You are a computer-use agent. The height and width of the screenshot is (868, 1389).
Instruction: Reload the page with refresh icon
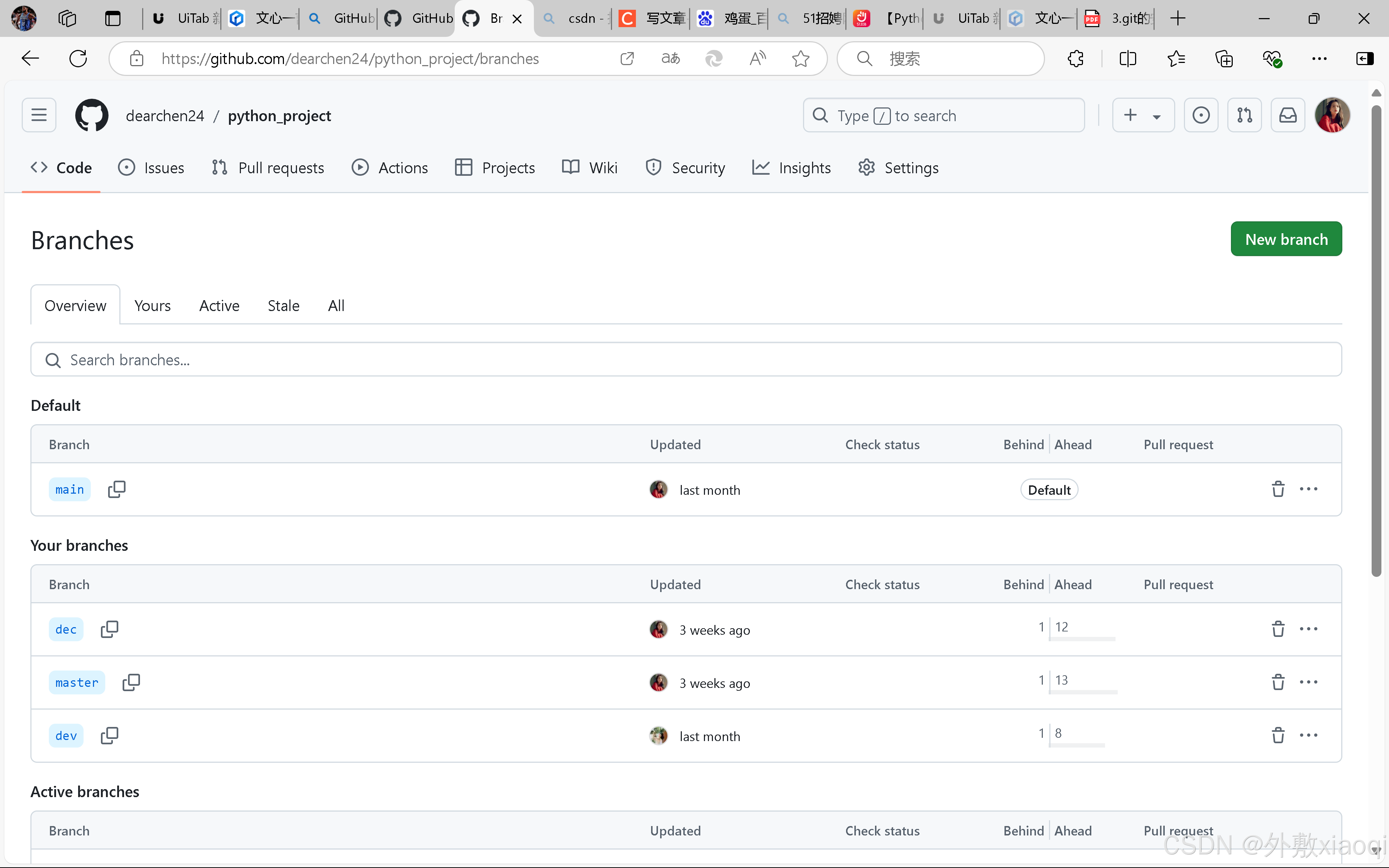[x=77, y=58]
